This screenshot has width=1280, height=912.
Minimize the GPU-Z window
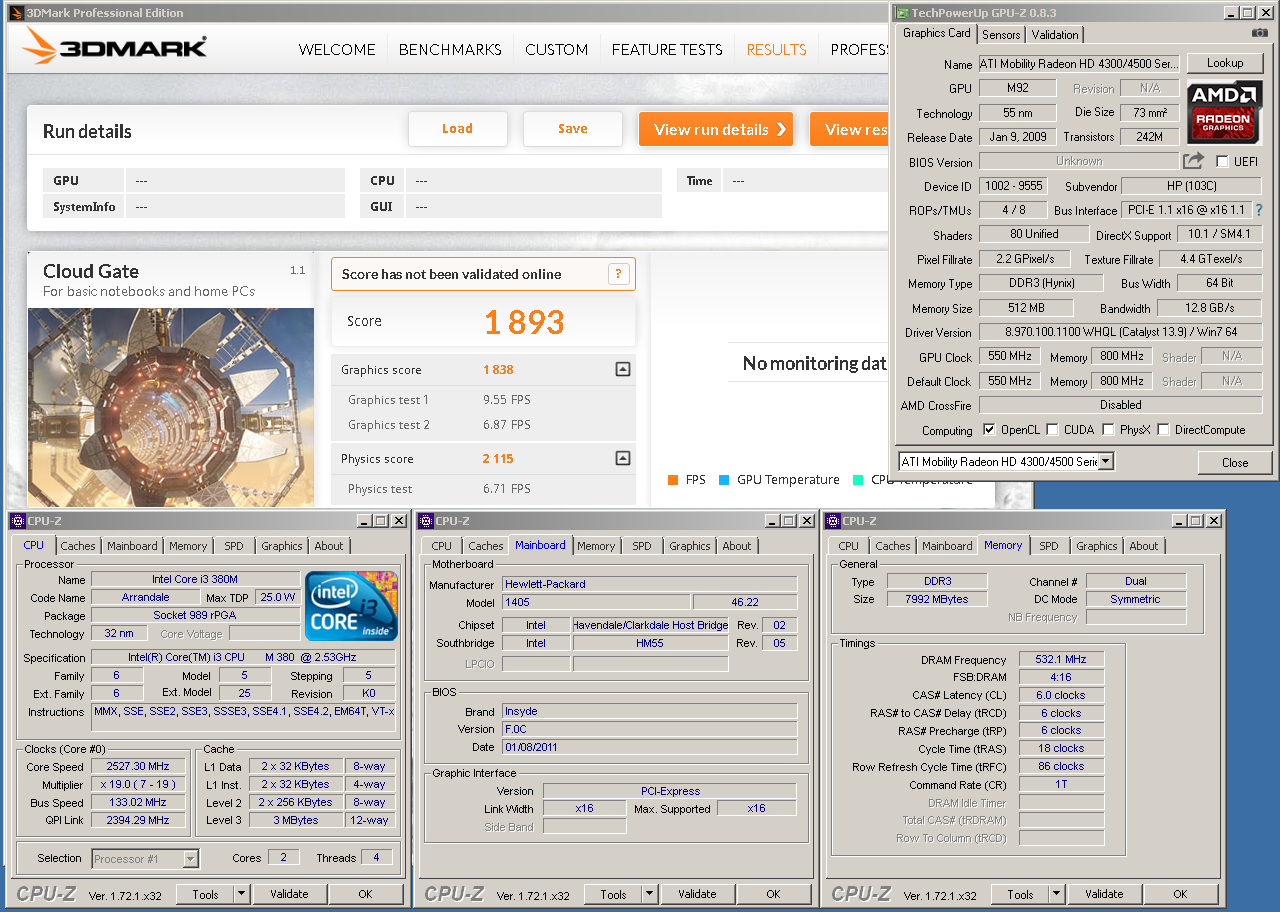(x=1232, y=13)
